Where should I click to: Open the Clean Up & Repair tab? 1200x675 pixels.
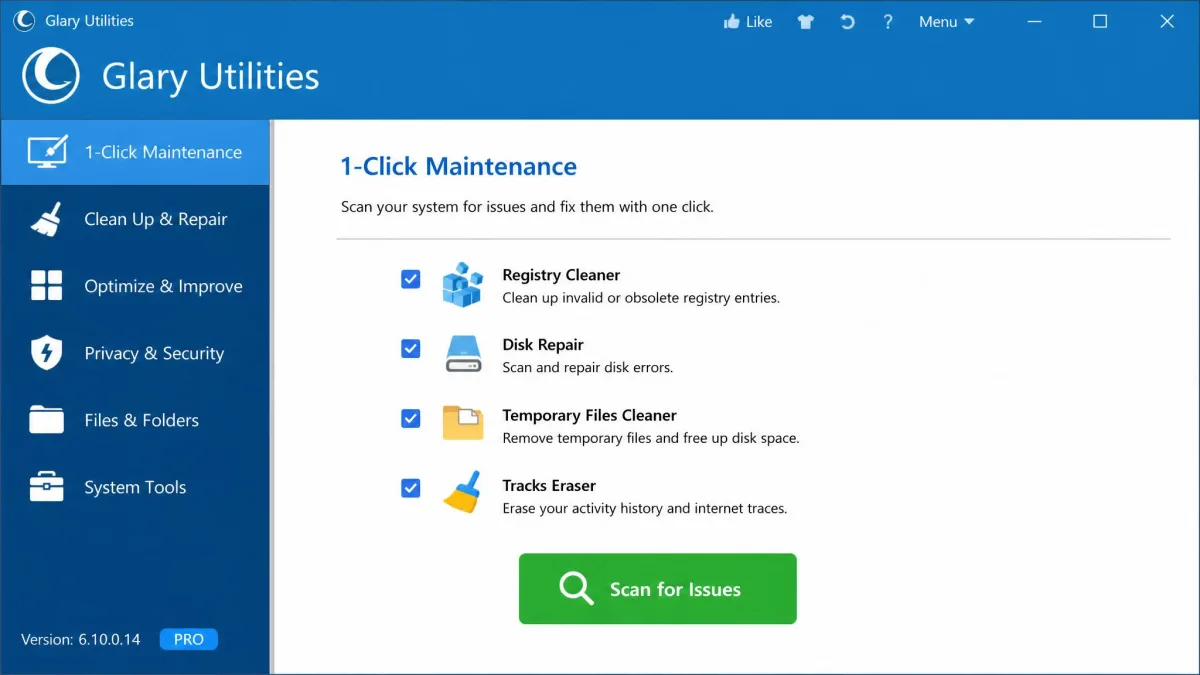point(135,219)
